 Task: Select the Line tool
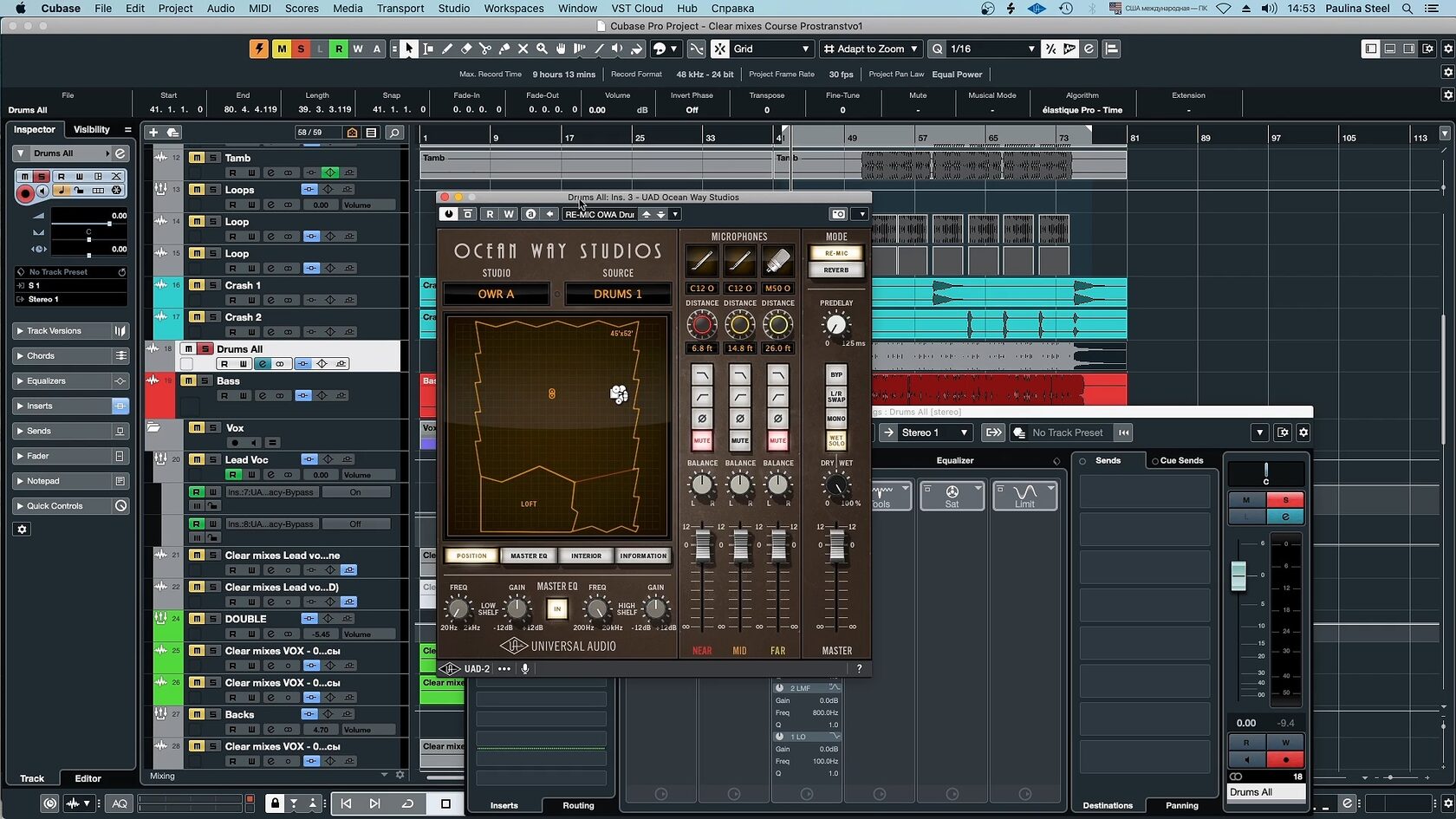[x=599, y=49]
